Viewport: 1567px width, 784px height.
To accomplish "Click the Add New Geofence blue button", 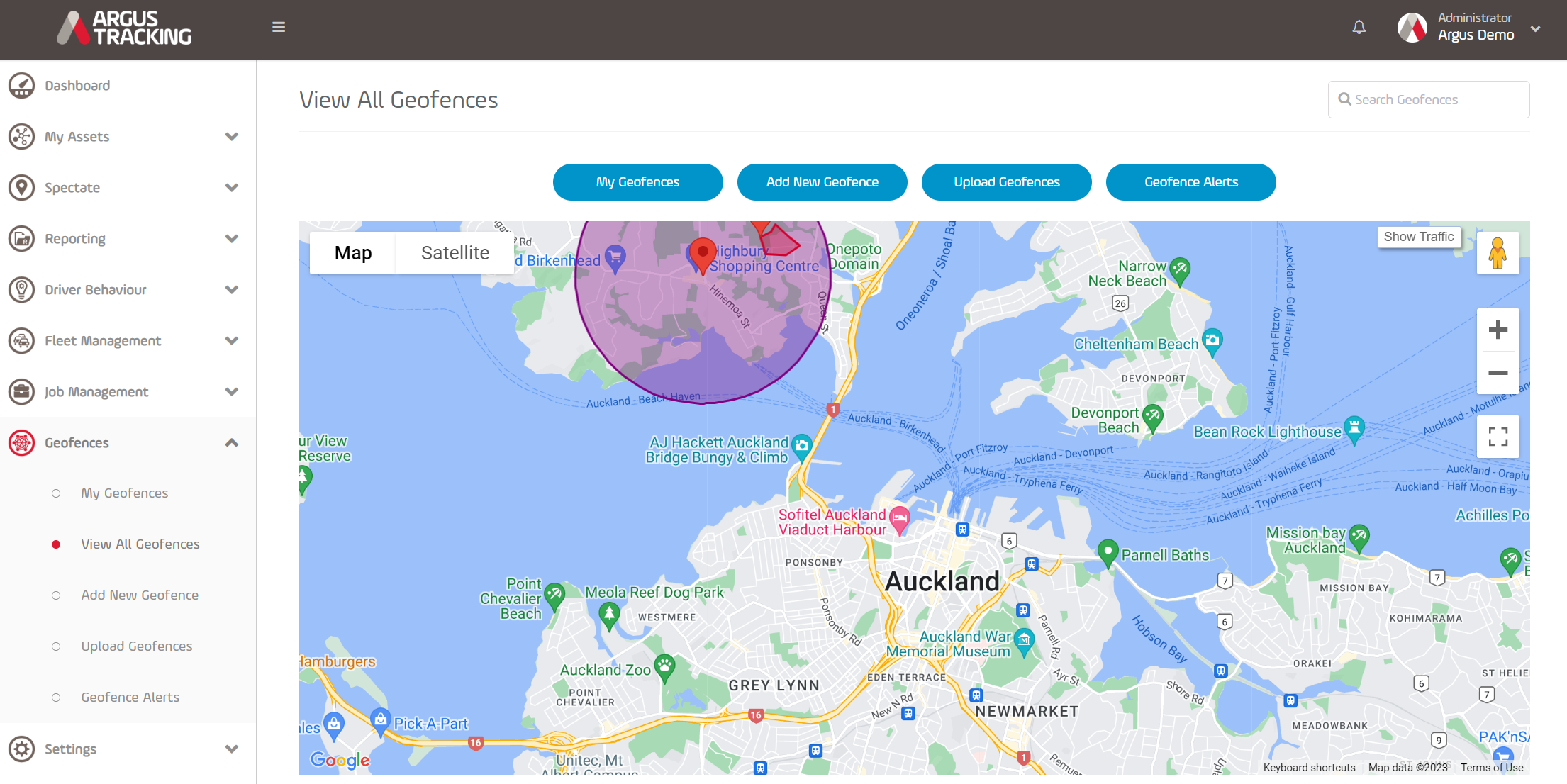I will click(822, 182).
